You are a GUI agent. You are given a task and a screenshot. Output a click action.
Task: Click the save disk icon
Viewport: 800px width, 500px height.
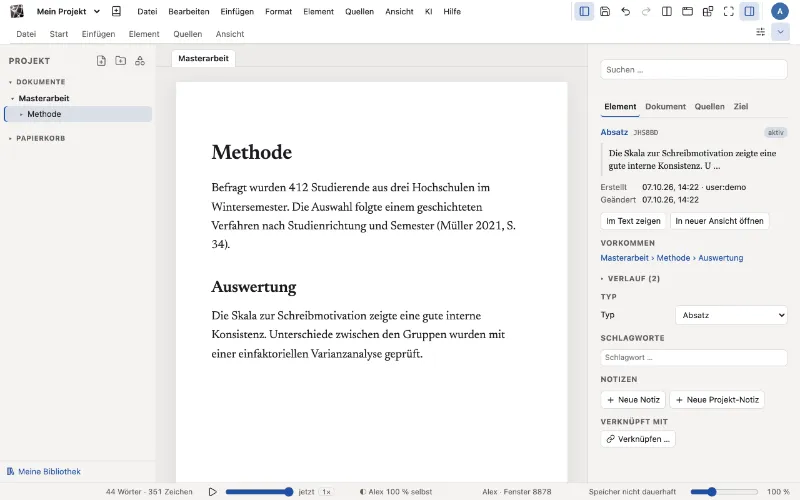(x=605, y=11)
